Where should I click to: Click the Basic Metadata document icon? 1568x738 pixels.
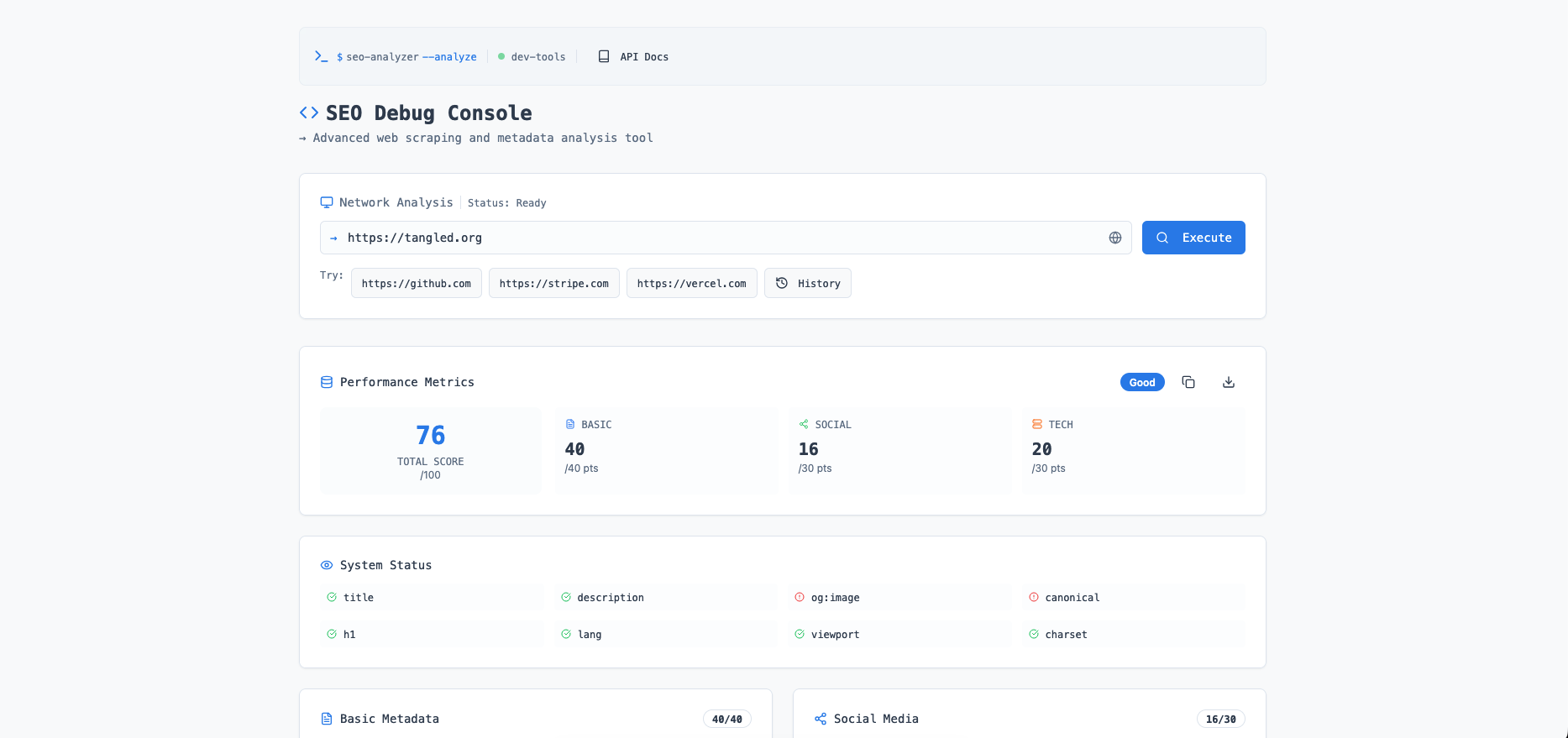pos(327,719)
